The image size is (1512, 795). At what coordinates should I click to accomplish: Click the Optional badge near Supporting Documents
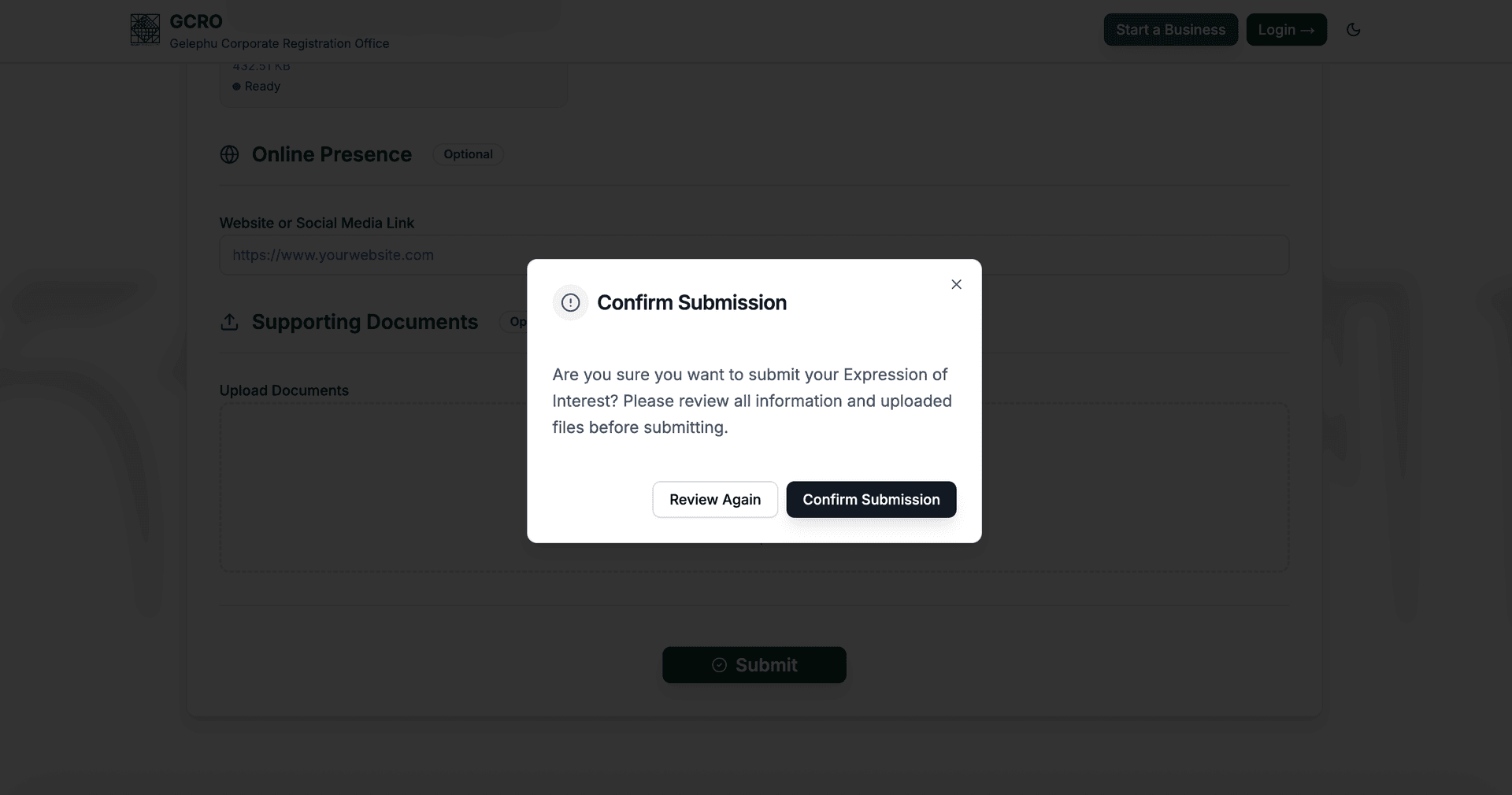(x=520, y=323)
